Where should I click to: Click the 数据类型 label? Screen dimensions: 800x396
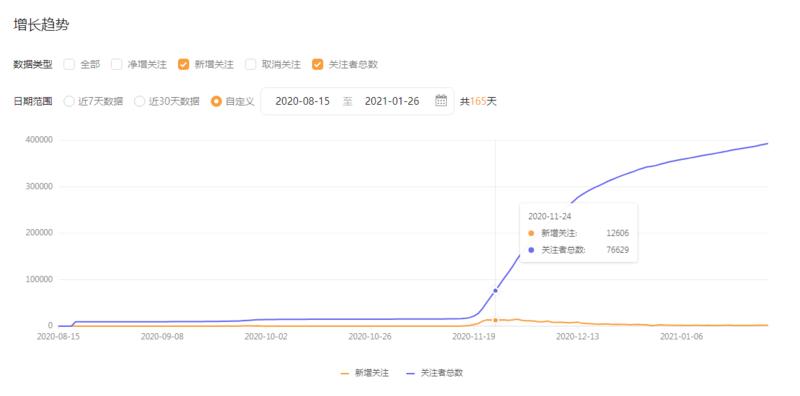[33, 65]
